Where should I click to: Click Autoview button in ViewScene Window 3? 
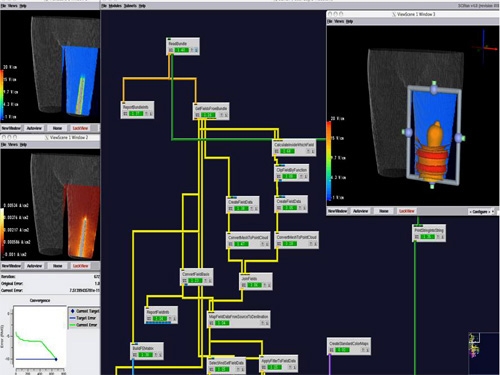pos(360,211)
